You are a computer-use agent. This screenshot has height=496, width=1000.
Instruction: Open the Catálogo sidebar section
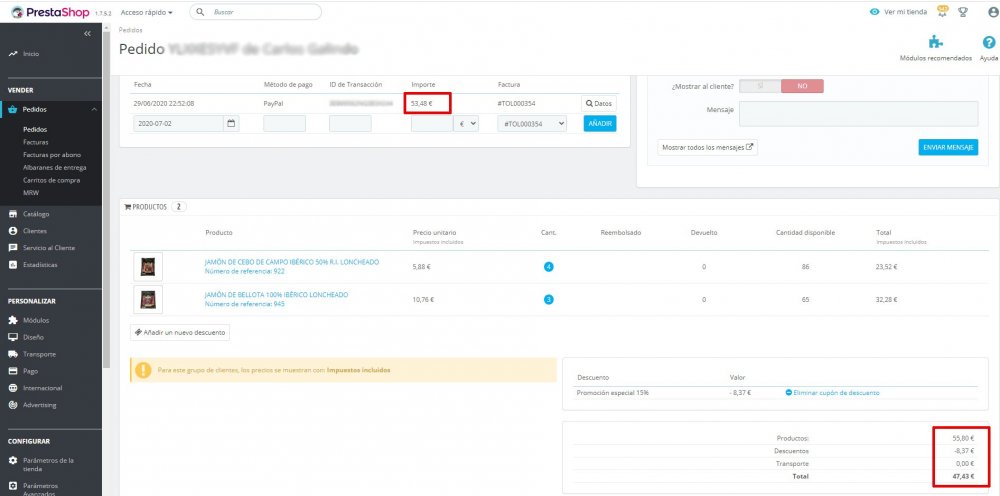coord(36,214)
